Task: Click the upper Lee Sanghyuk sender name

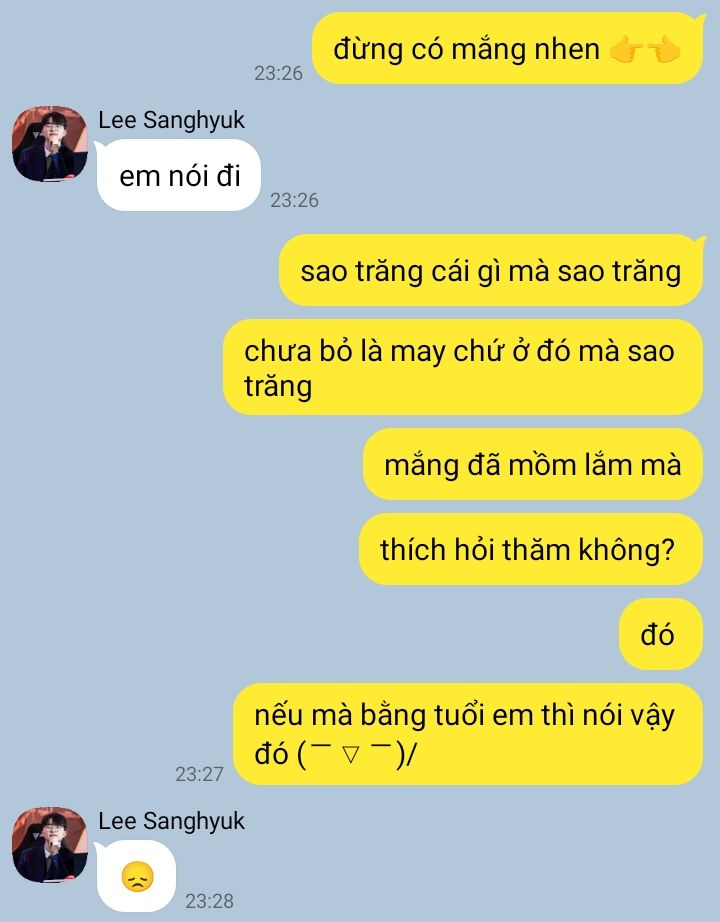Action: pyautogui.click(x=171, y=120)
